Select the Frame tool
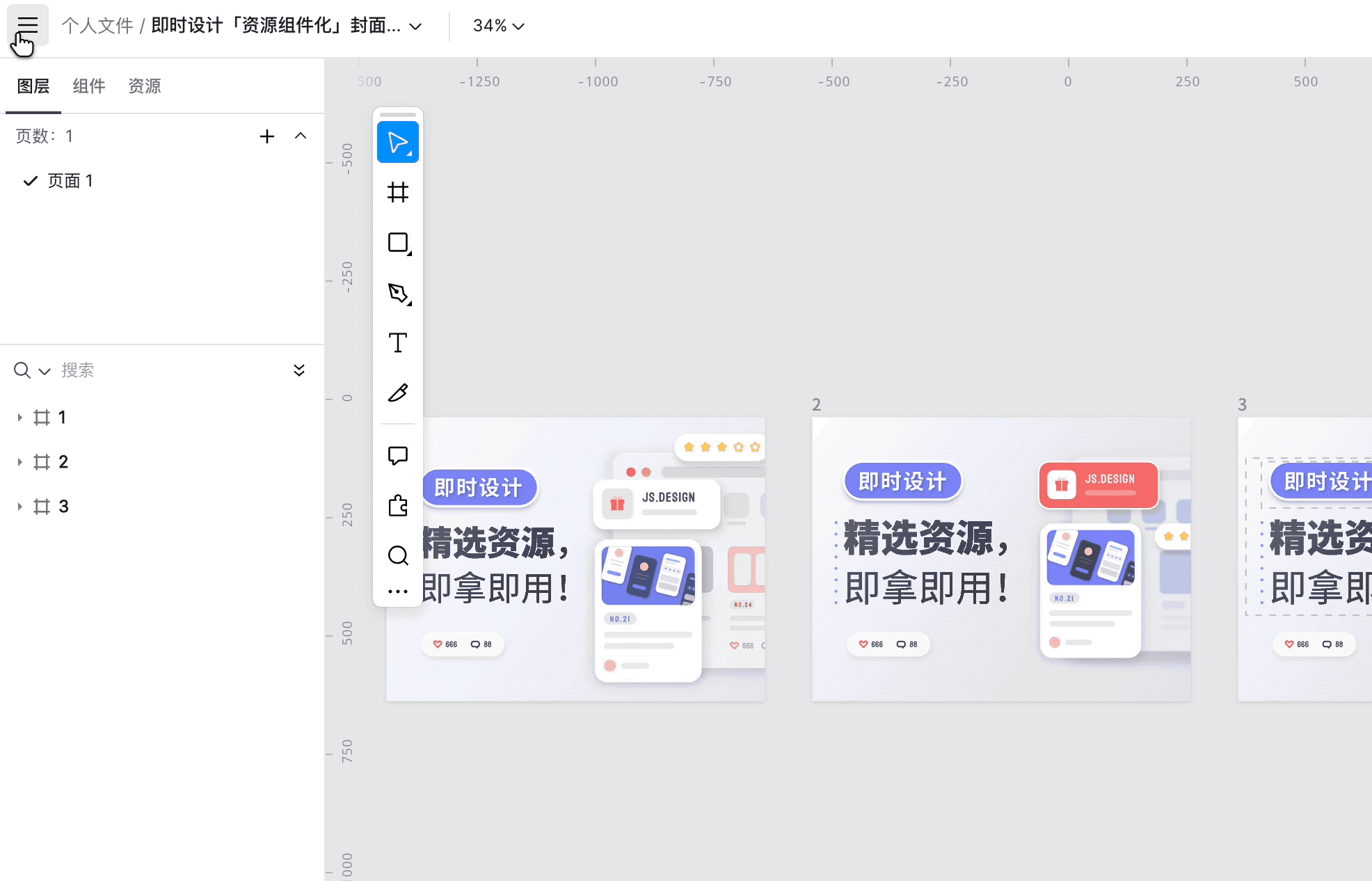The image size is (1372, 881). click(x=397, y=193)
